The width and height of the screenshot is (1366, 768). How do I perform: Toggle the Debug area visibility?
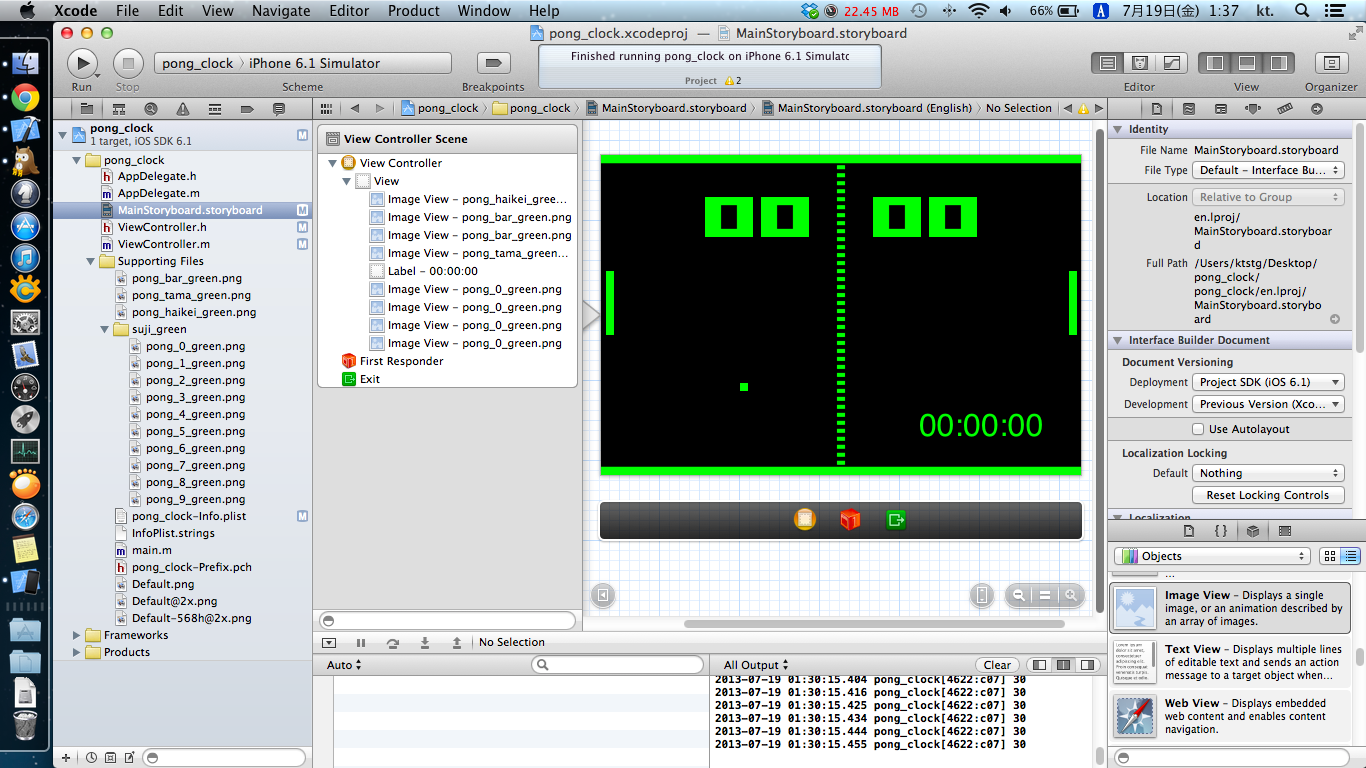tap(1247, 63)
